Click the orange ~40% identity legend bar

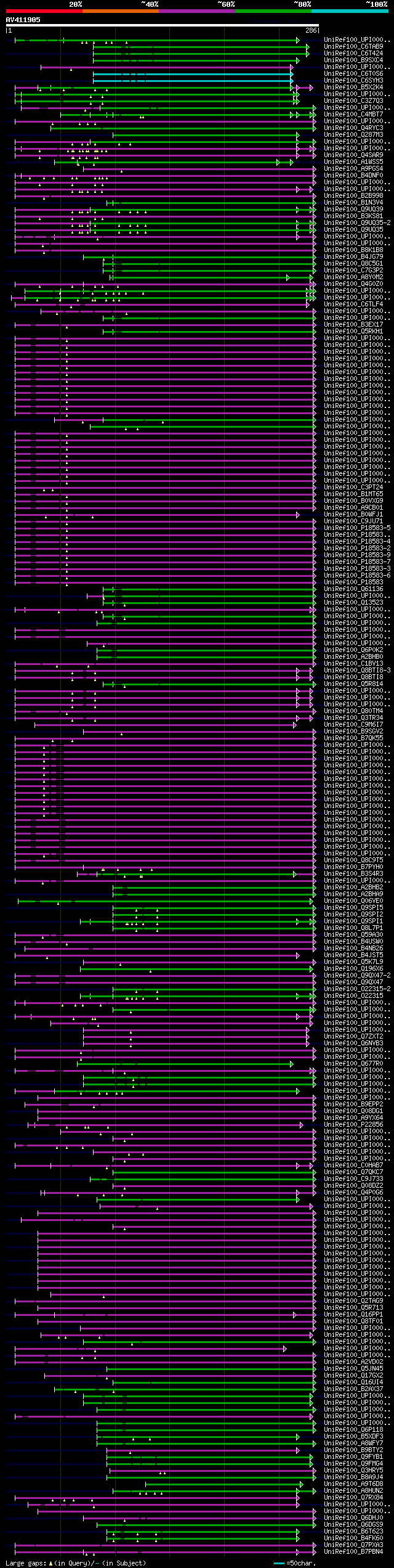click(x=121, y=11)
